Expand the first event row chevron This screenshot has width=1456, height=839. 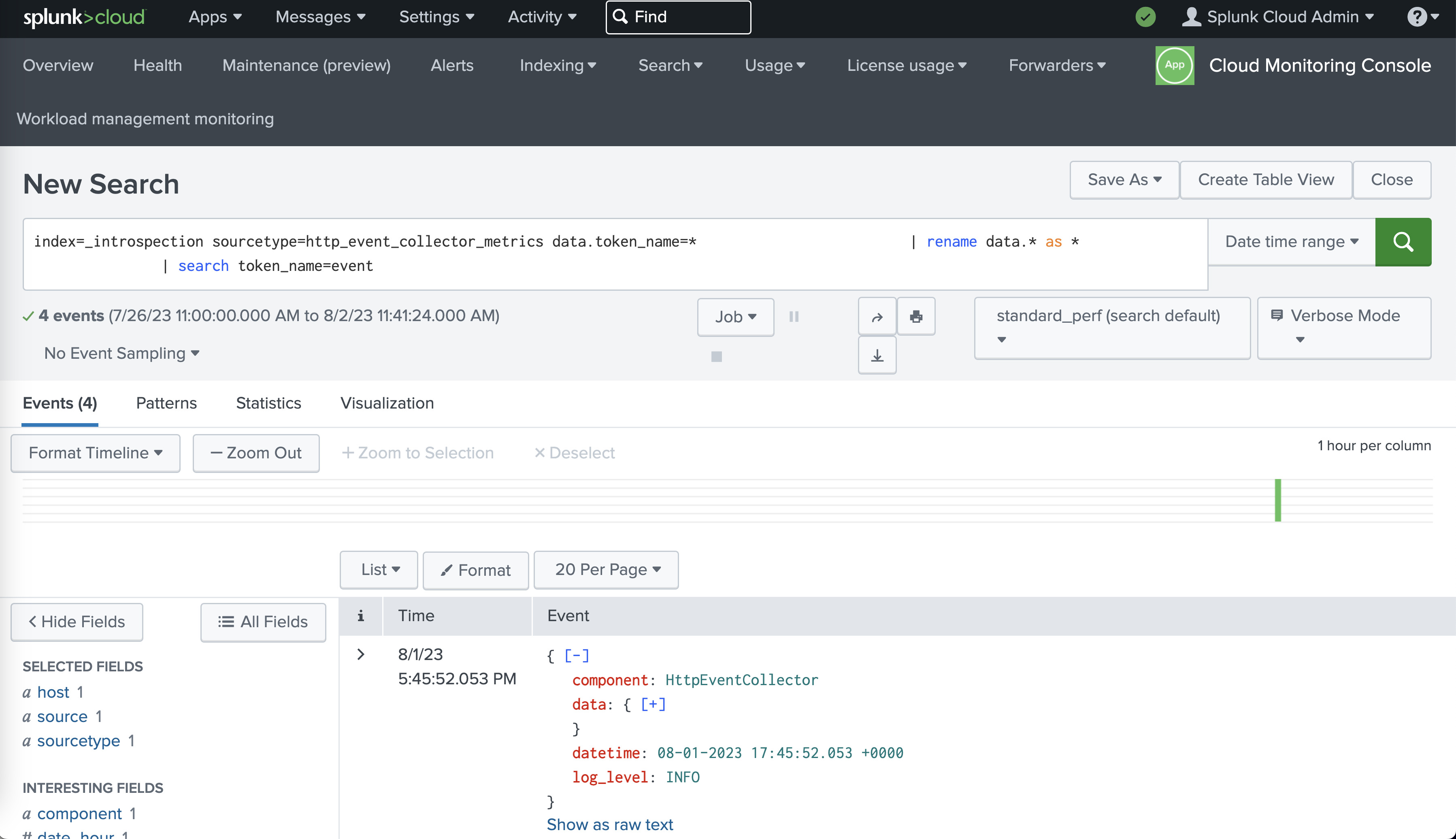(361, 654)
